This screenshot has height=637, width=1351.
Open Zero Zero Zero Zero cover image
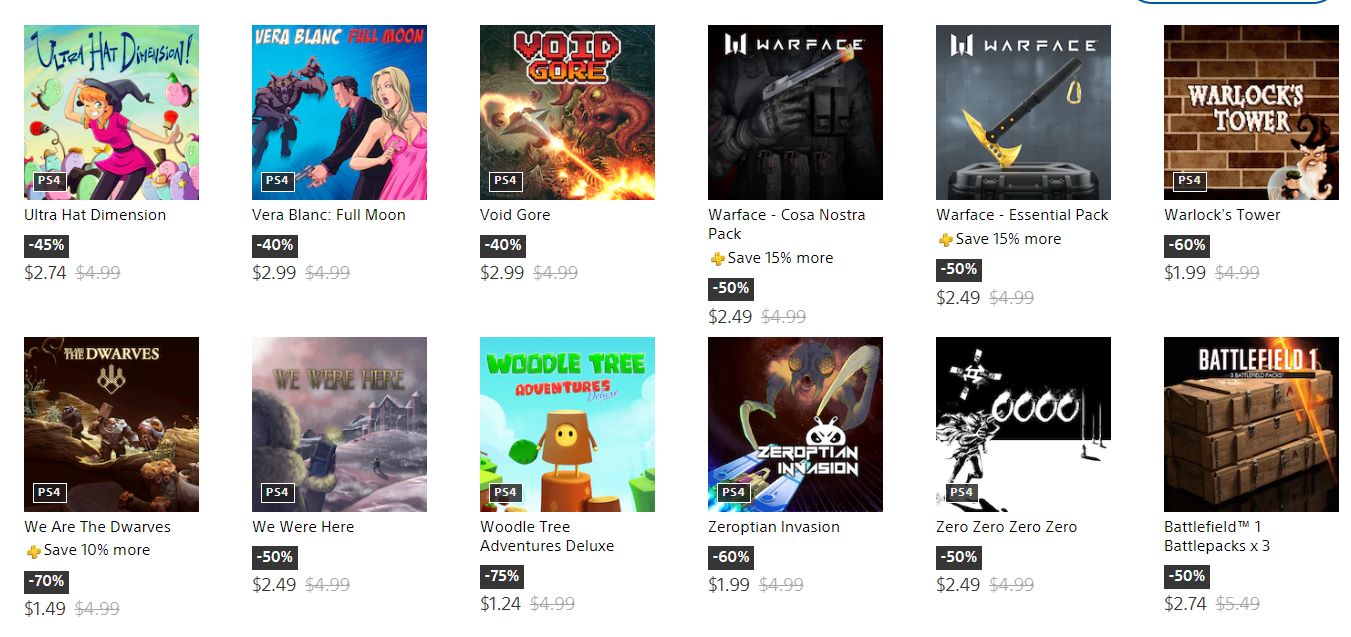coord(1023,424)
